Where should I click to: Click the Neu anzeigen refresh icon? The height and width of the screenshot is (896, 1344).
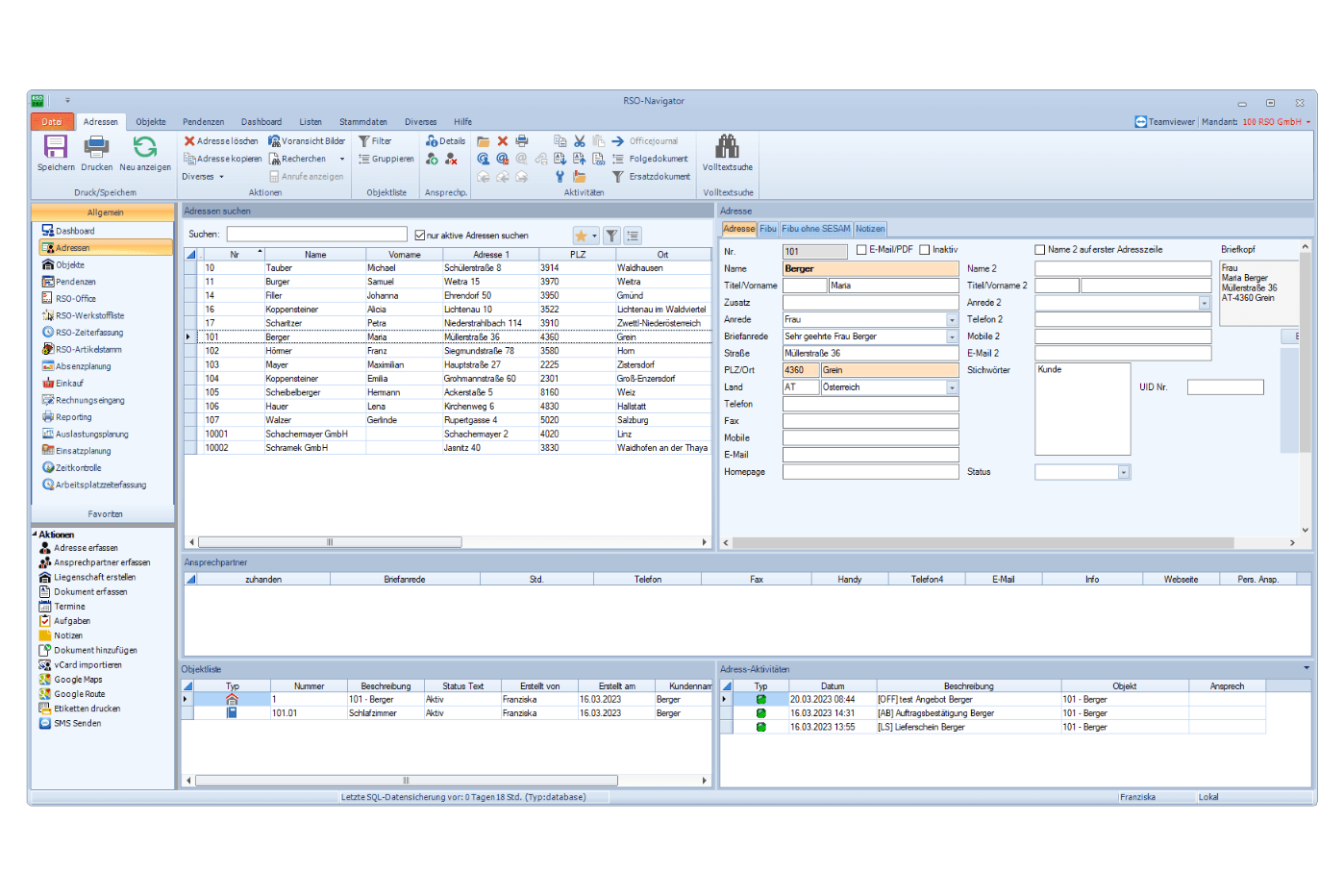pyautogui.click(x=145, y=147)
